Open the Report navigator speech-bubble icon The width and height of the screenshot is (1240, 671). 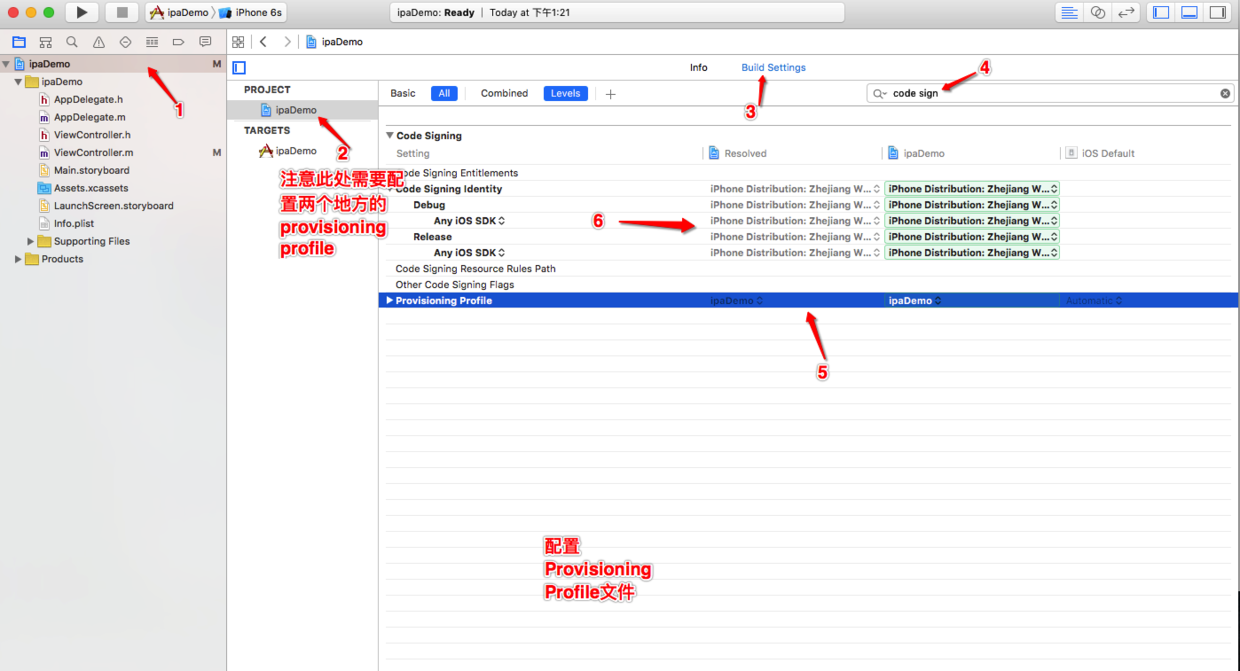coord(205,42)
